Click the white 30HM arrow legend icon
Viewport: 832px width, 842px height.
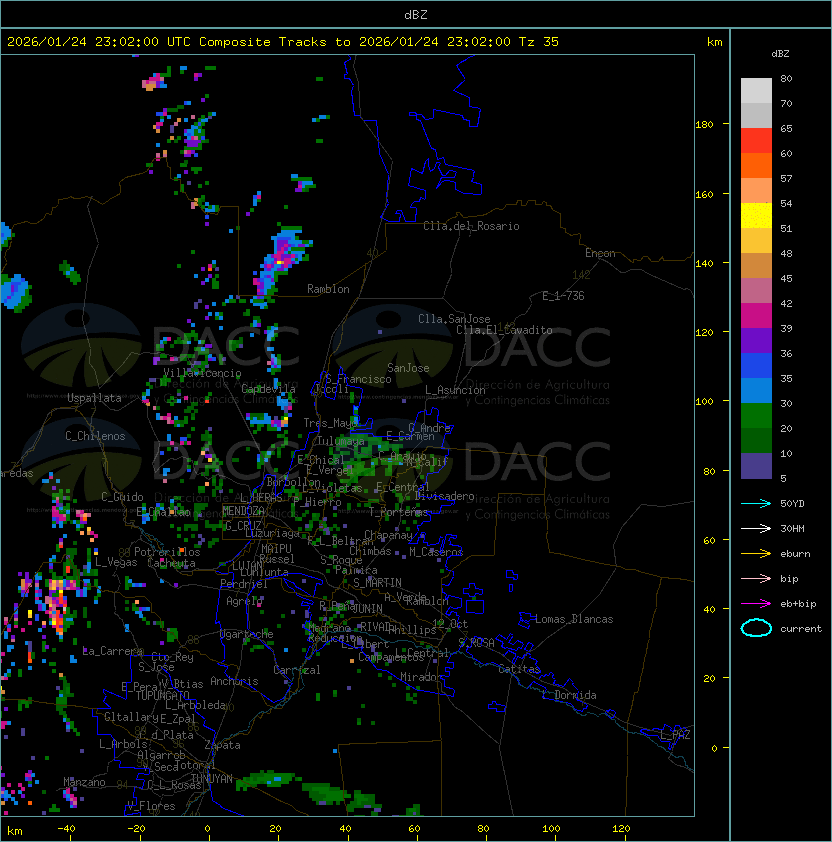point(756,529)
